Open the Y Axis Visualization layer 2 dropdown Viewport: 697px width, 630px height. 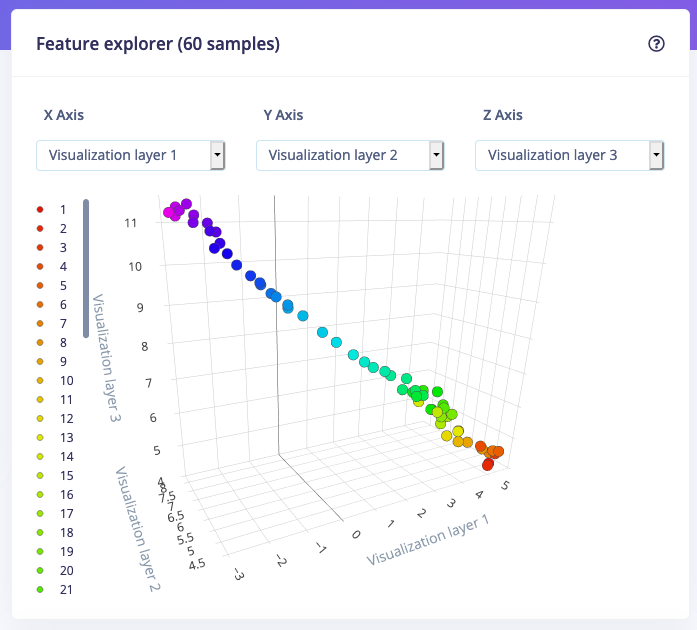(350, 155)
